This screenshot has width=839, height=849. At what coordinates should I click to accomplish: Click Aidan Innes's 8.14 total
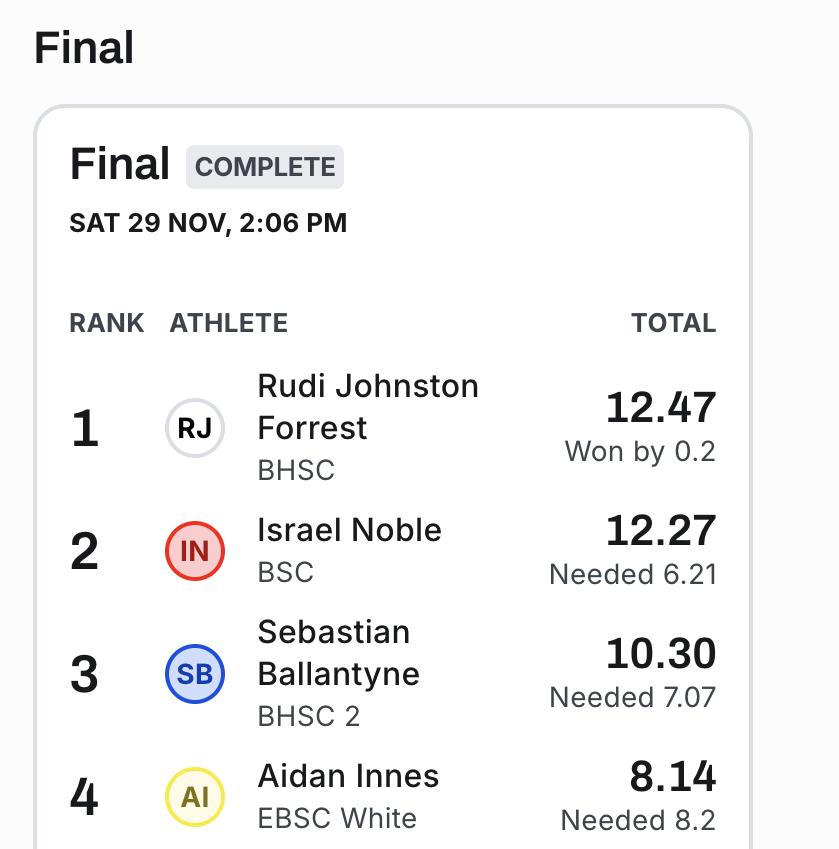pyautogui.click(x=672, y=777)
